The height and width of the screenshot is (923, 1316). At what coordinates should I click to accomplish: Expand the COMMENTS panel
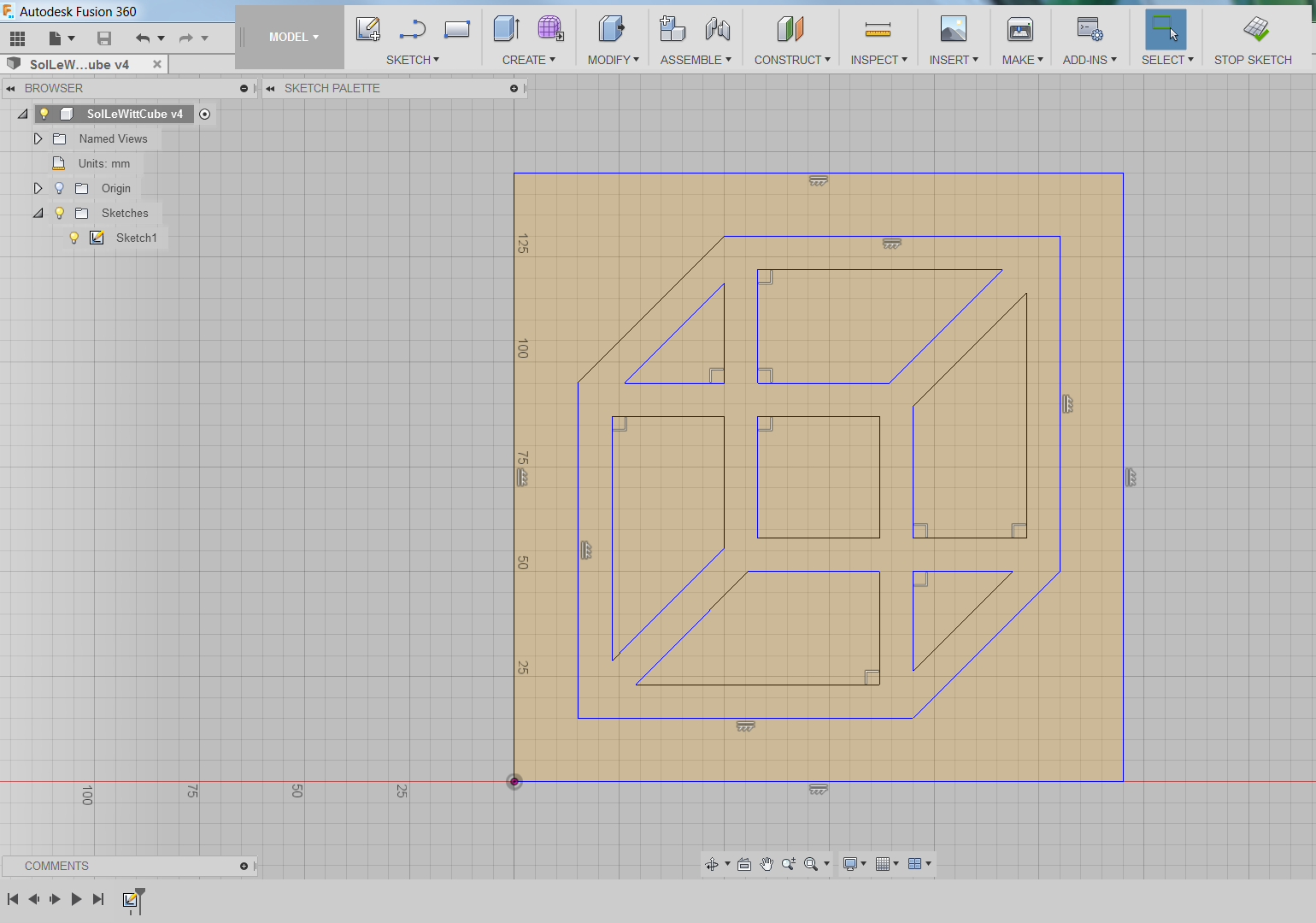(244, 866)
